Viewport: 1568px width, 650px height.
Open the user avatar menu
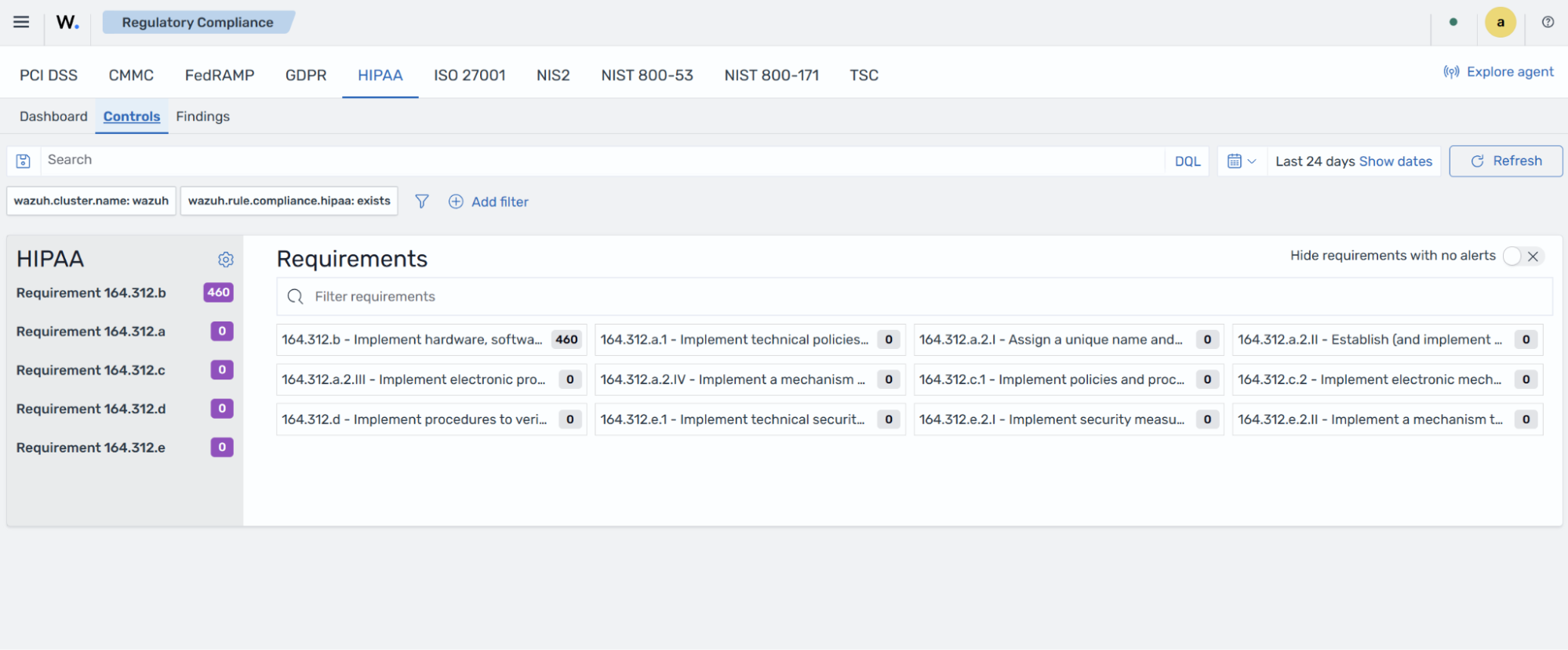(1500, 22)
